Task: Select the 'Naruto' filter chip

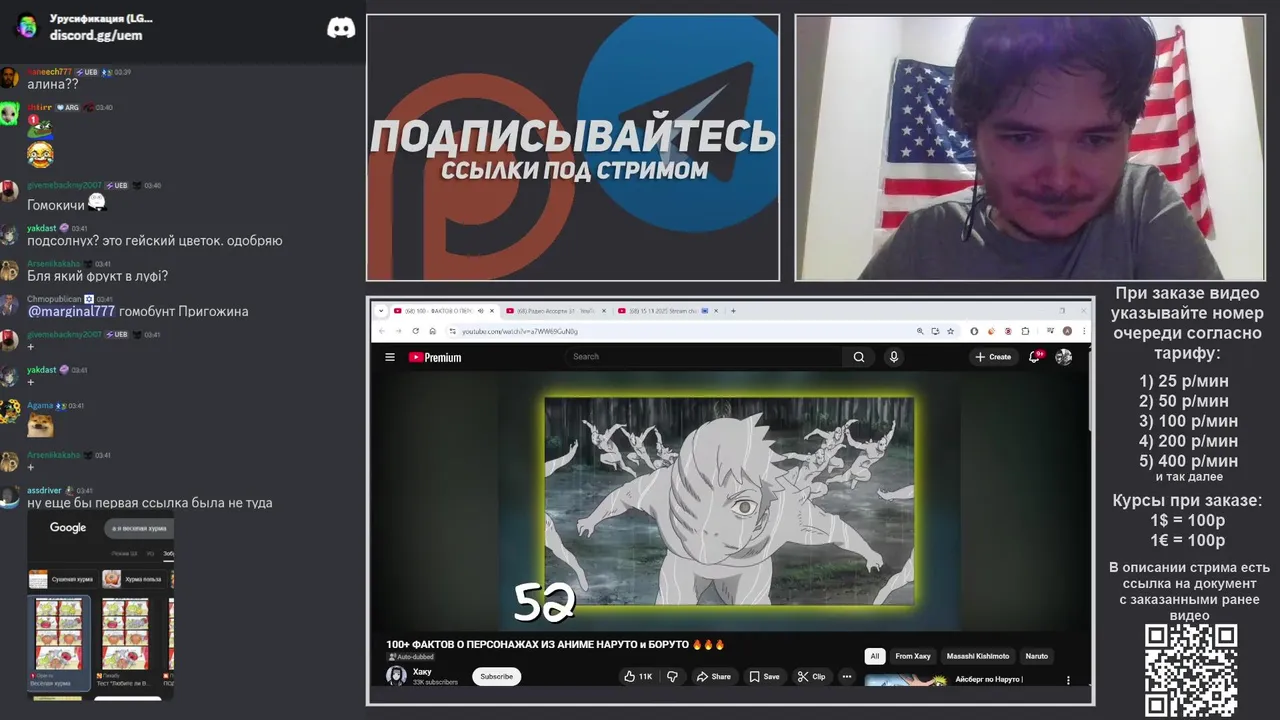Action: coord(1037,656)
